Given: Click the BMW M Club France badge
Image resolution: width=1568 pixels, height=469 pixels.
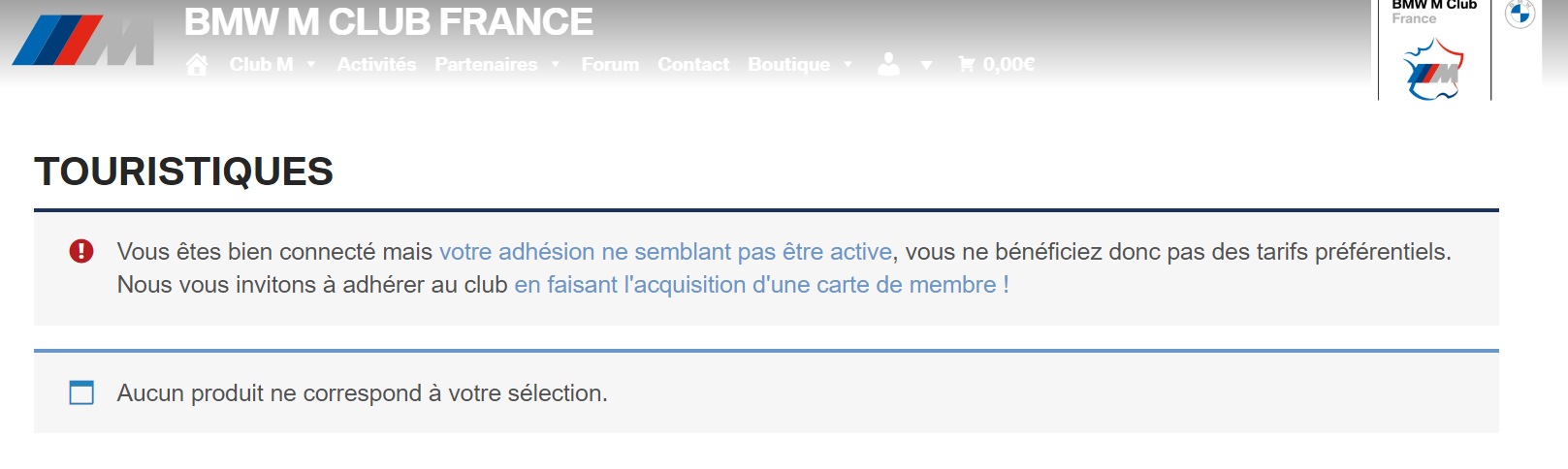Looking at the screenshot, I should coord(1434,49).
